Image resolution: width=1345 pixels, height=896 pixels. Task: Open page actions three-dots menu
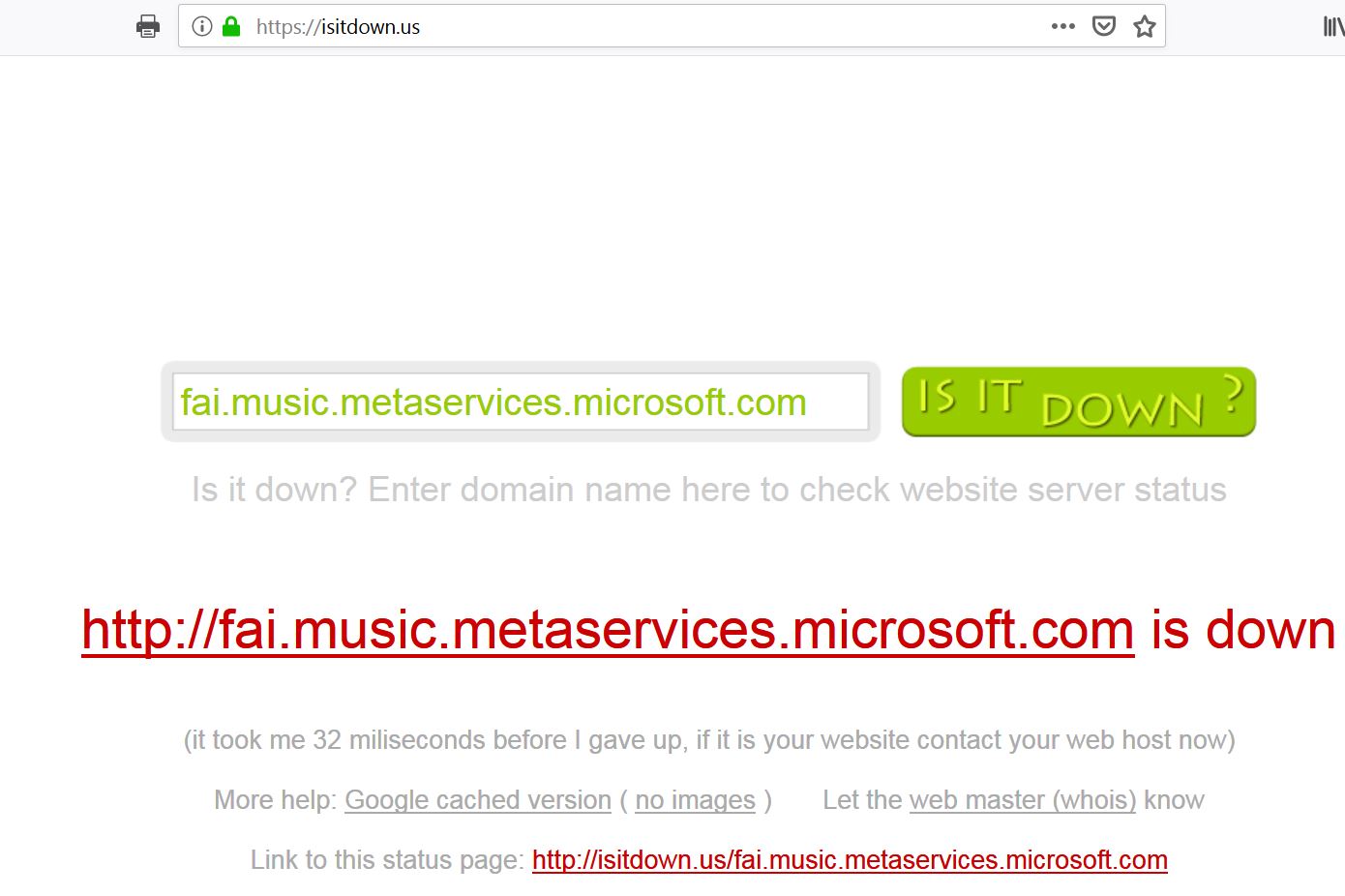(1063, 26)
